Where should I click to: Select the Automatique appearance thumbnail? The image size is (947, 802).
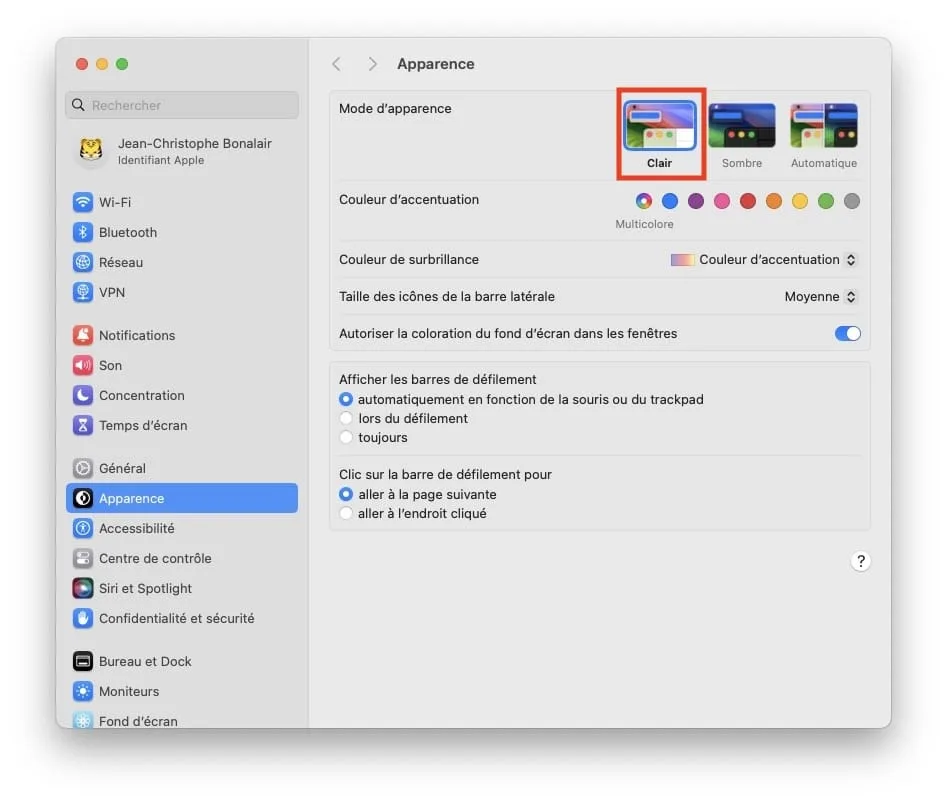pyautogui.click(x=824, y=126)
